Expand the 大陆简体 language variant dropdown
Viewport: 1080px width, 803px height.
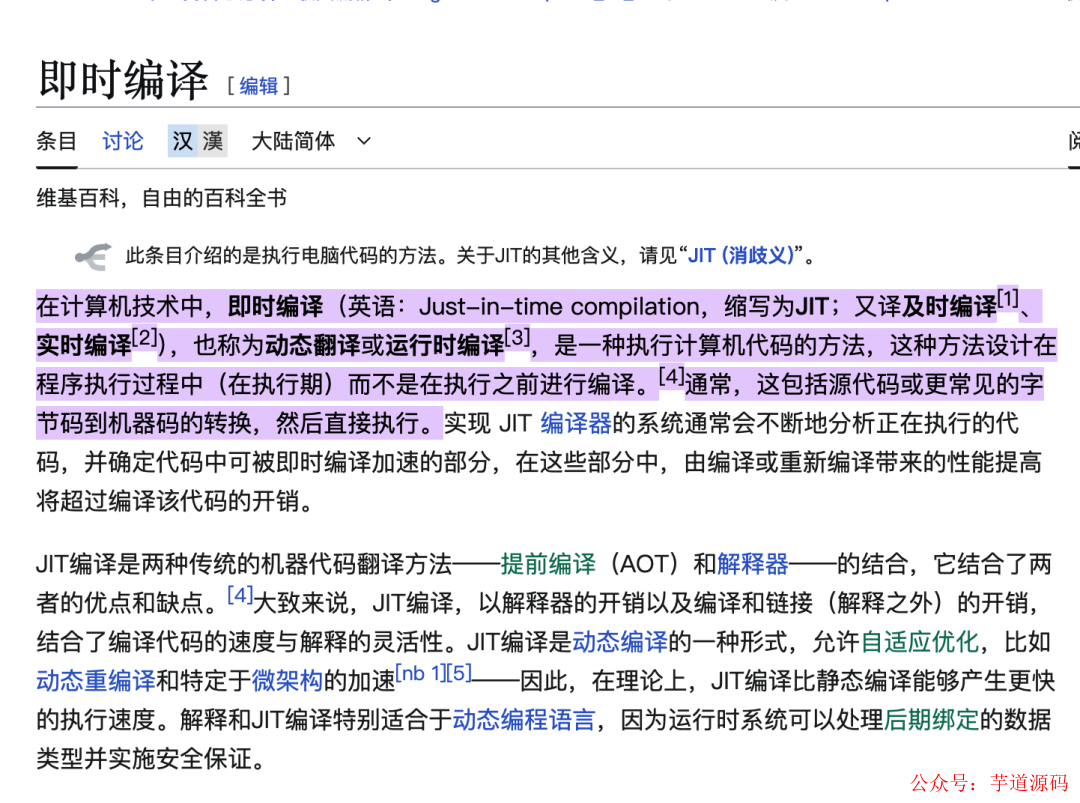[310, 141]
